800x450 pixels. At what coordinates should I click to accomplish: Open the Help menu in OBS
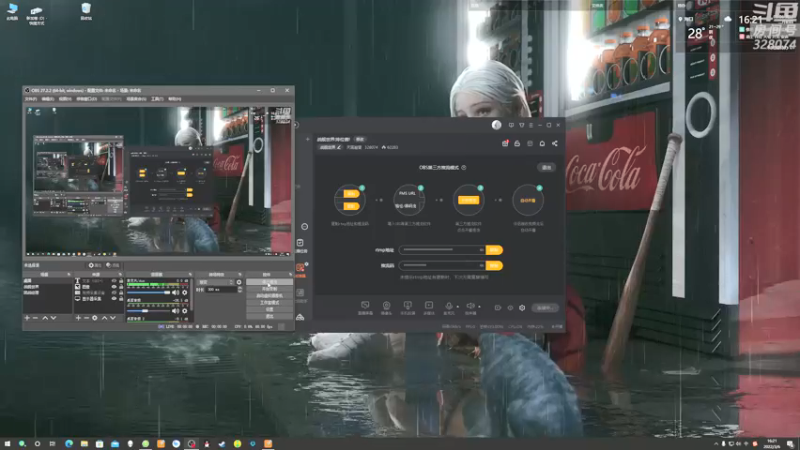click(174, 99)
